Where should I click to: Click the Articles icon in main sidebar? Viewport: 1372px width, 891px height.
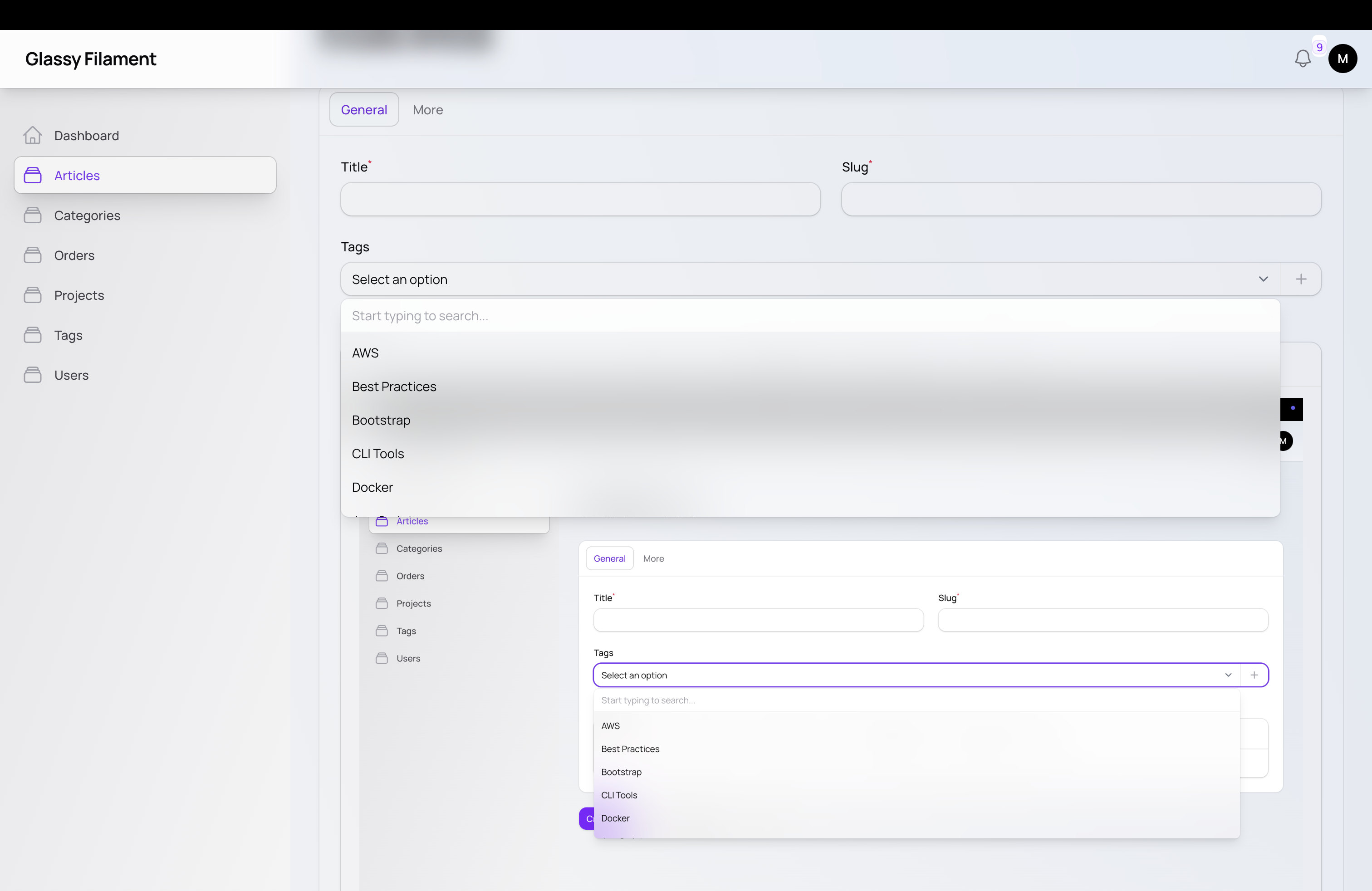tap(33, 175)
